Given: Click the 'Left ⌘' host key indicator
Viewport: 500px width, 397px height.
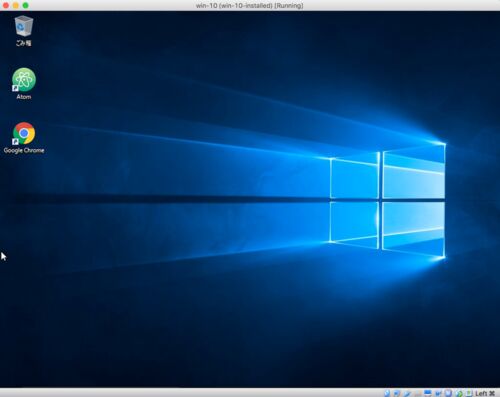Looking at the screenshot, I should click(485, 393).
